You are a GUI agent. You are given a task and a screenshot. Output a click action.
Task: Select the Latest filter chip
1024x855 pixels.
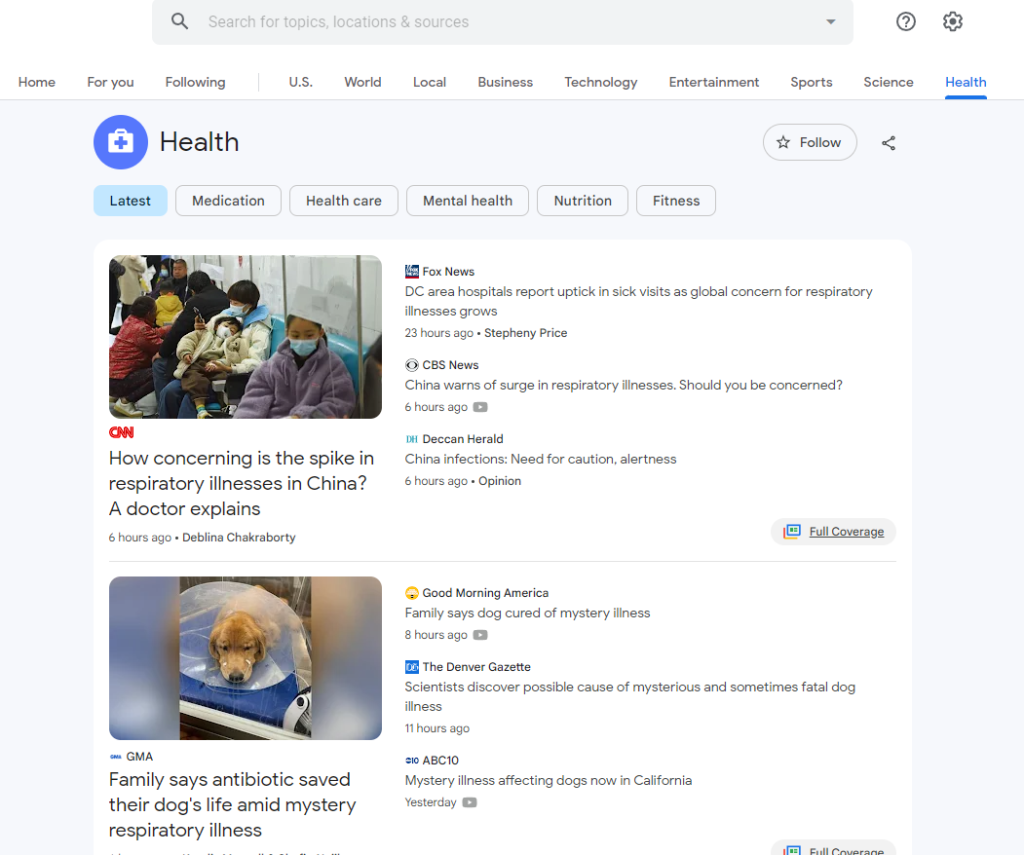pos(130,201)
